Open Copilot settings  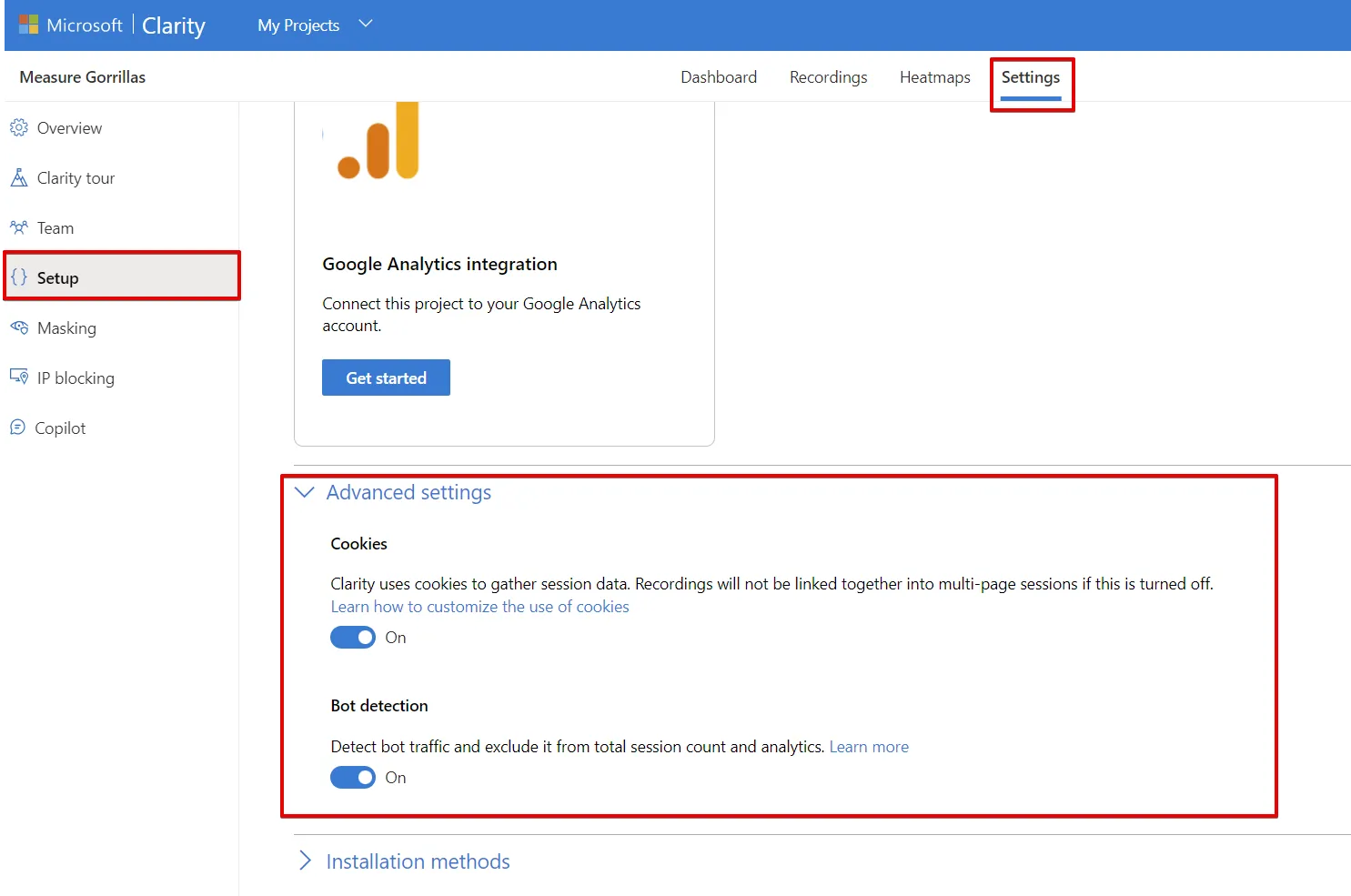[120, 428]
